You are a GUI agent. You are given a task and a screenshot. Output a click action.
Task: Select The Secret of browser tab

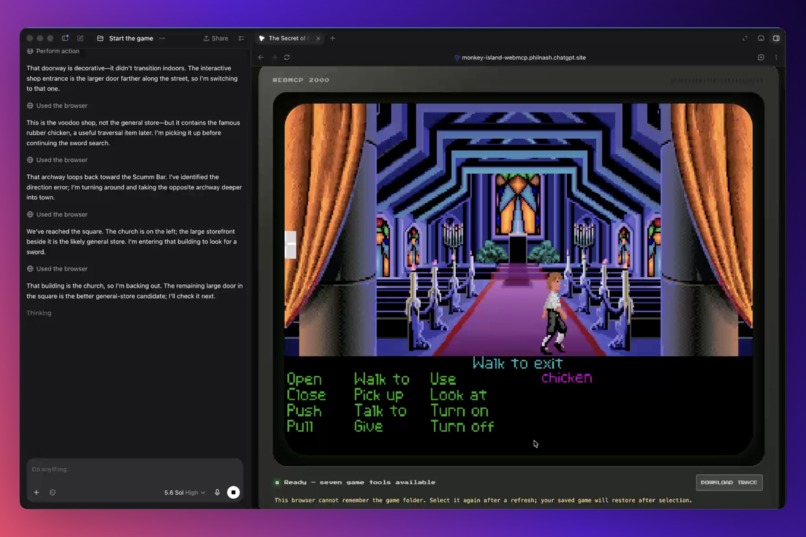click(x=286, y=38)
